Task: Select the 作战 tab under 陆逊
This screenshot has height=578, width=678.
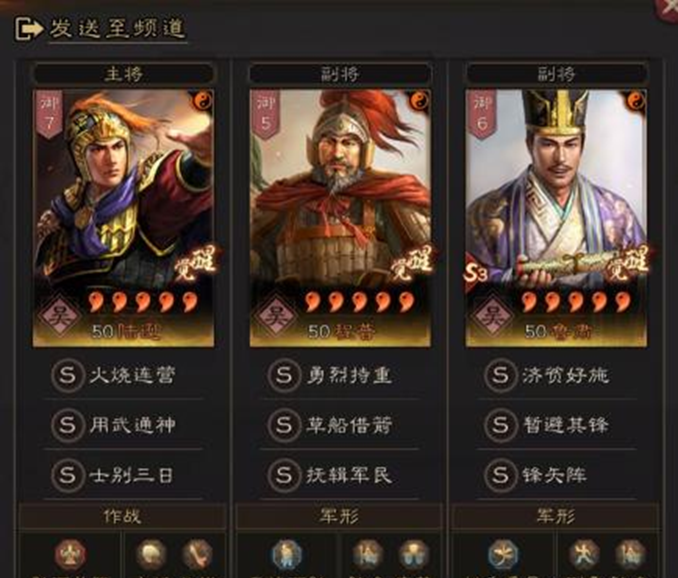Action: (x=122, y=516)
